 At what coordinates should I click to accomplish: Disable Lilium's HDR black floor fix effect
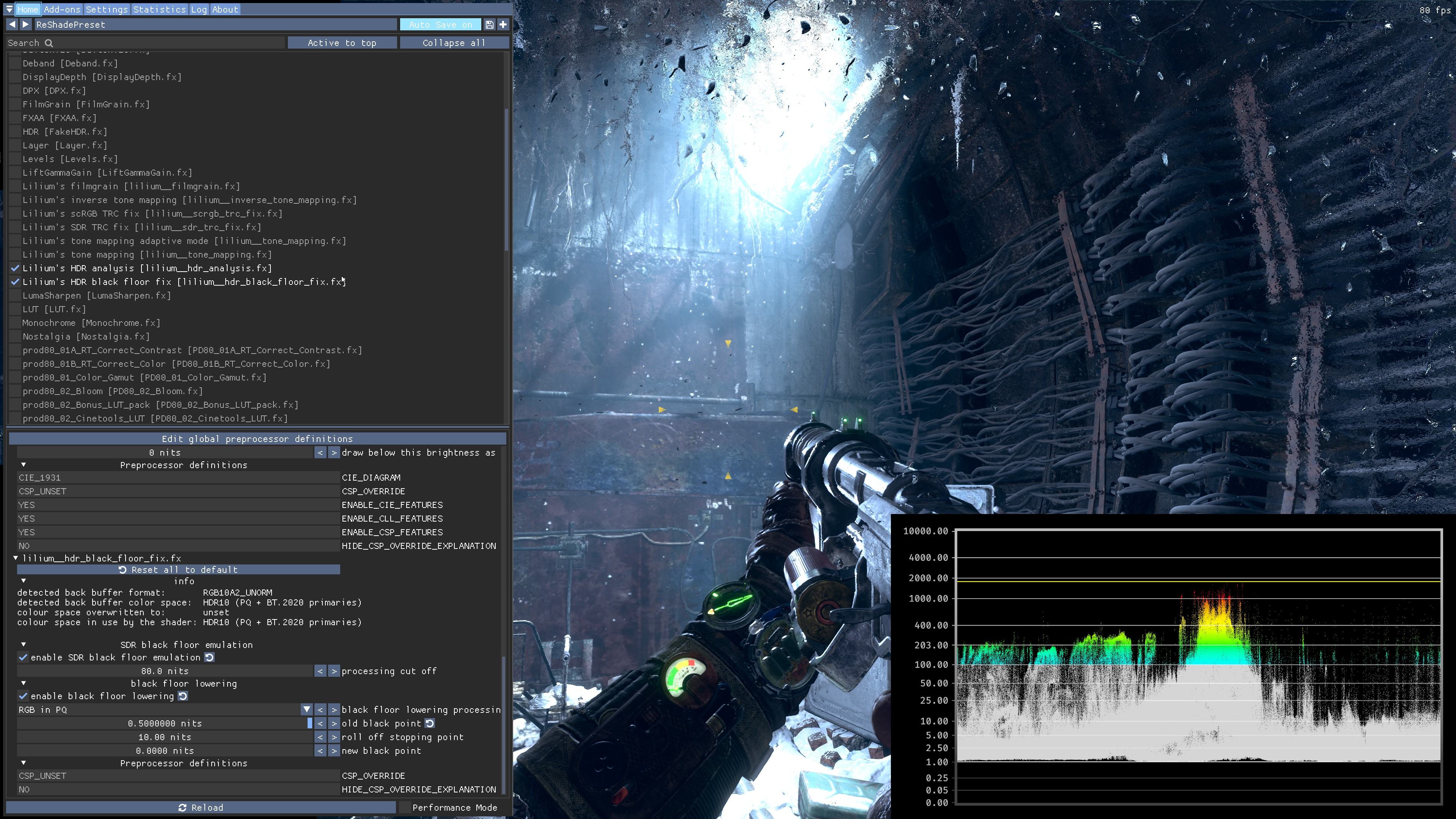(15, 281)
